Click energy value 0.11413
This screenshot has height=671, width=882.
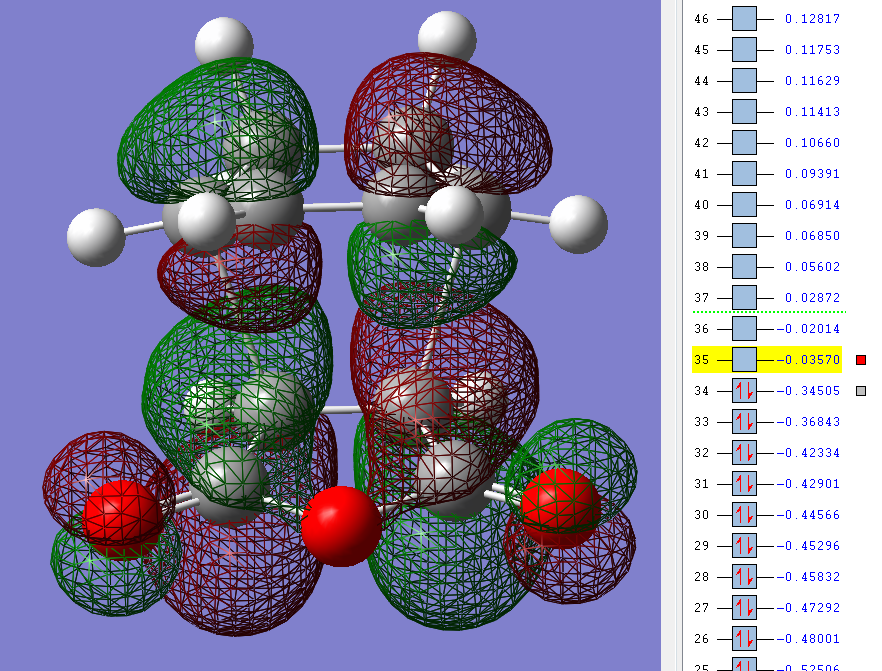(x=812, y=112)
